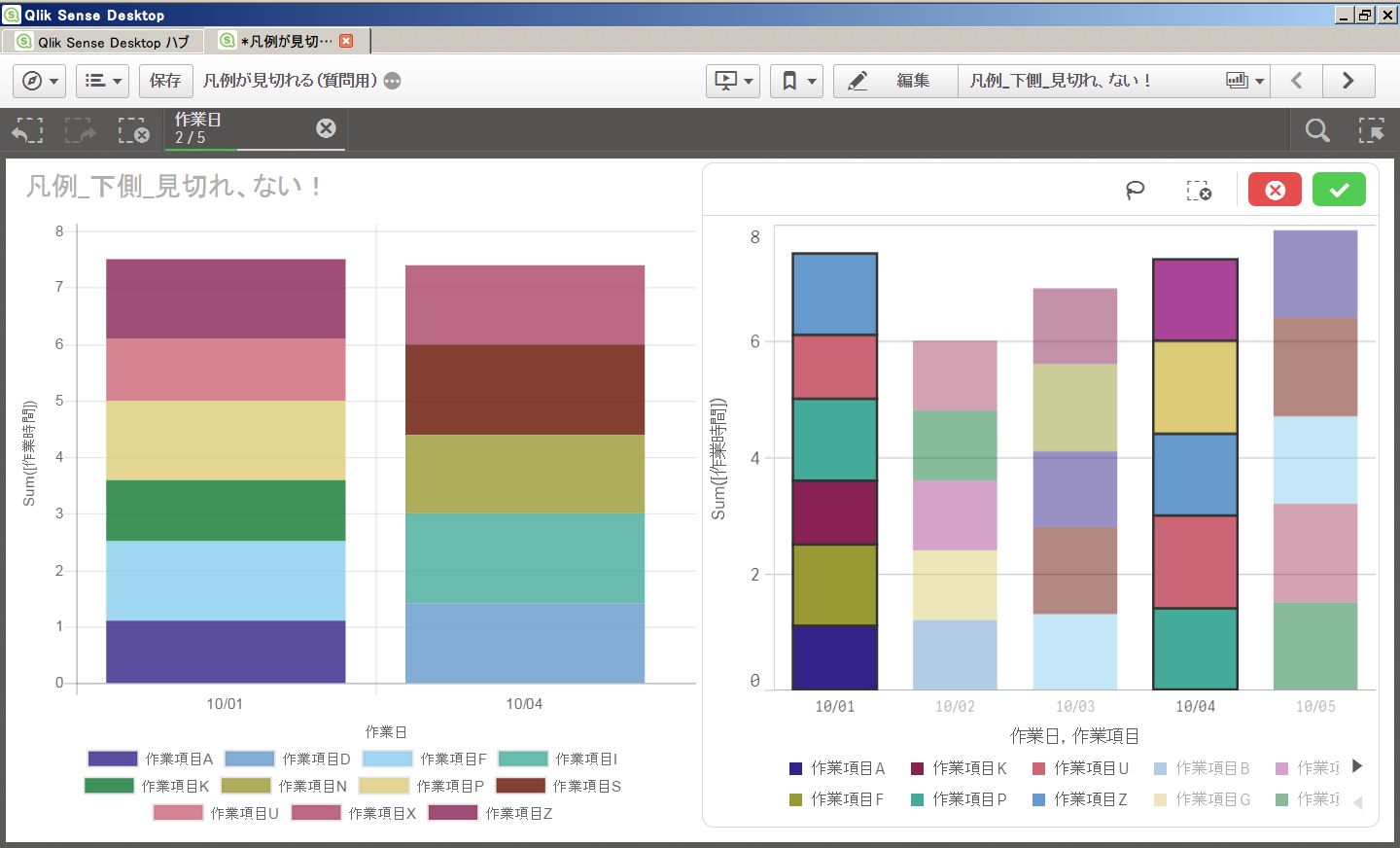Click the 10/03 axis label right chart

coord(1075,706)
